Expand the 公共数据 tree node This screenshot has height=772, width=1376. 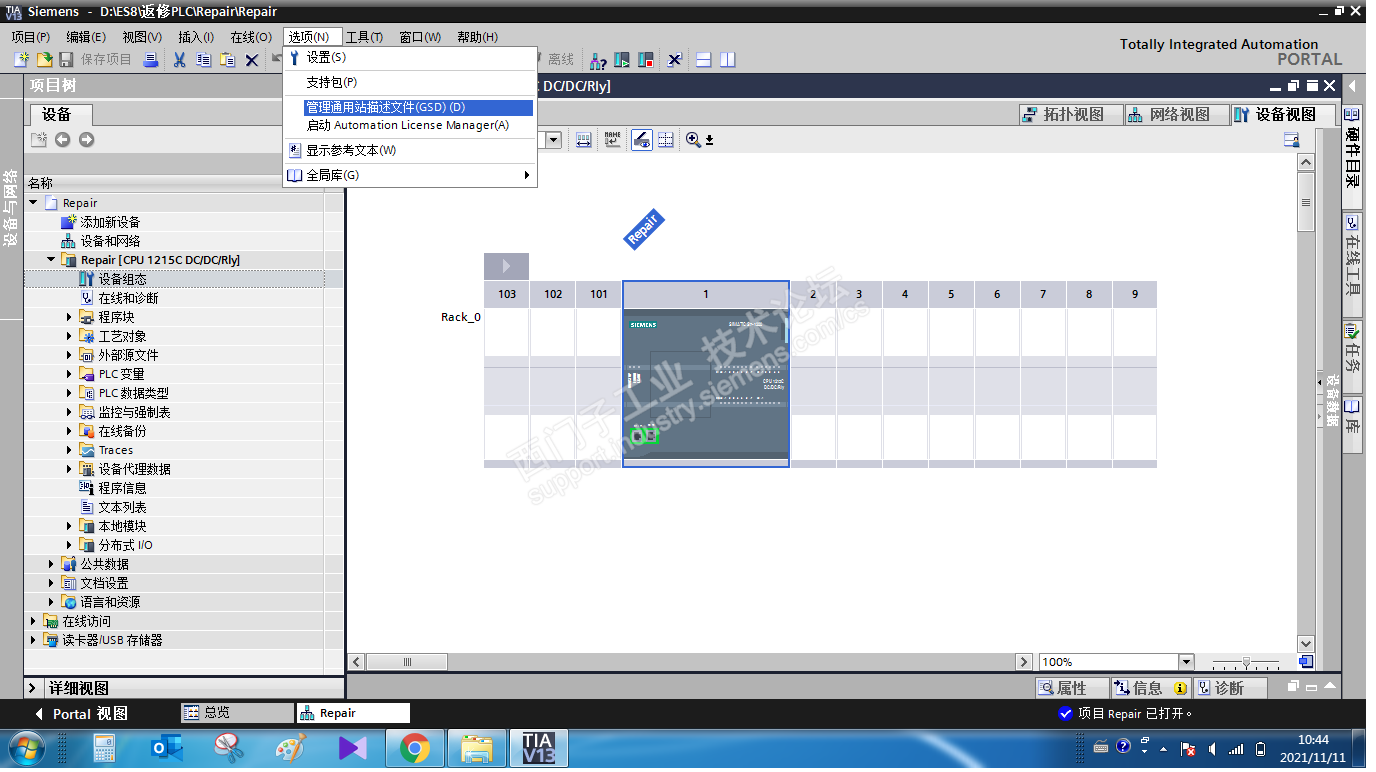click(51, 564)
